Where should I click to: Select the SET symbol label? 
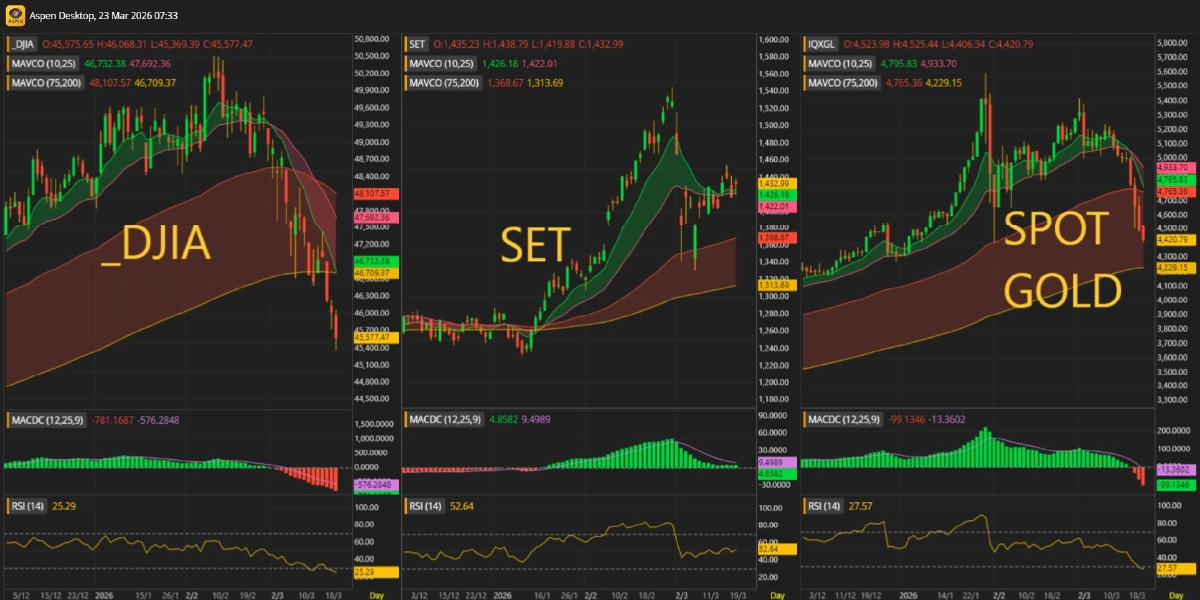pos(418,44)
